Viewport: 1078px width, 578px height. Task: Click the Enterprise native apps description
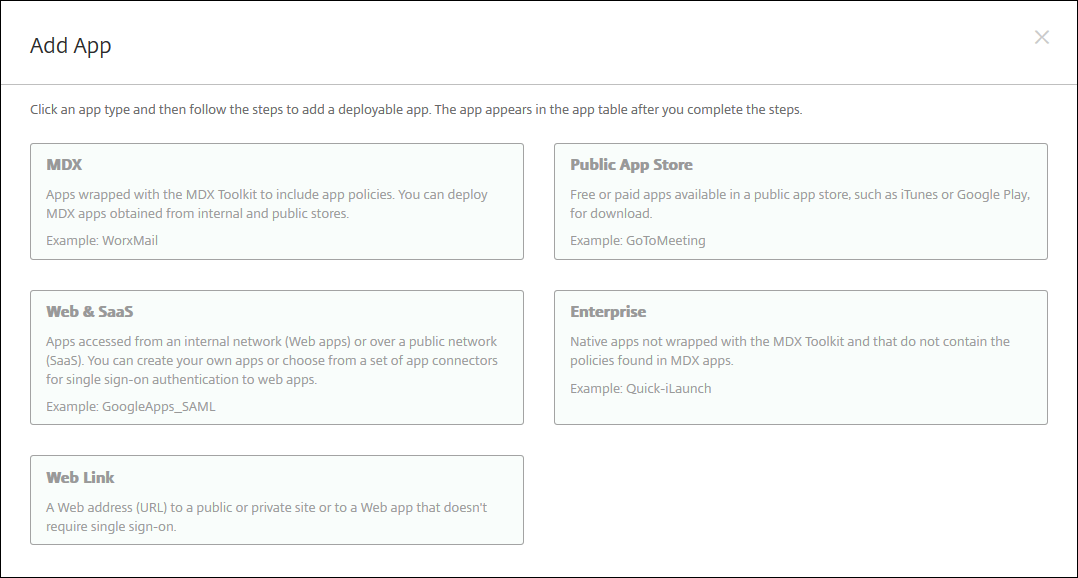pos(790,350)
